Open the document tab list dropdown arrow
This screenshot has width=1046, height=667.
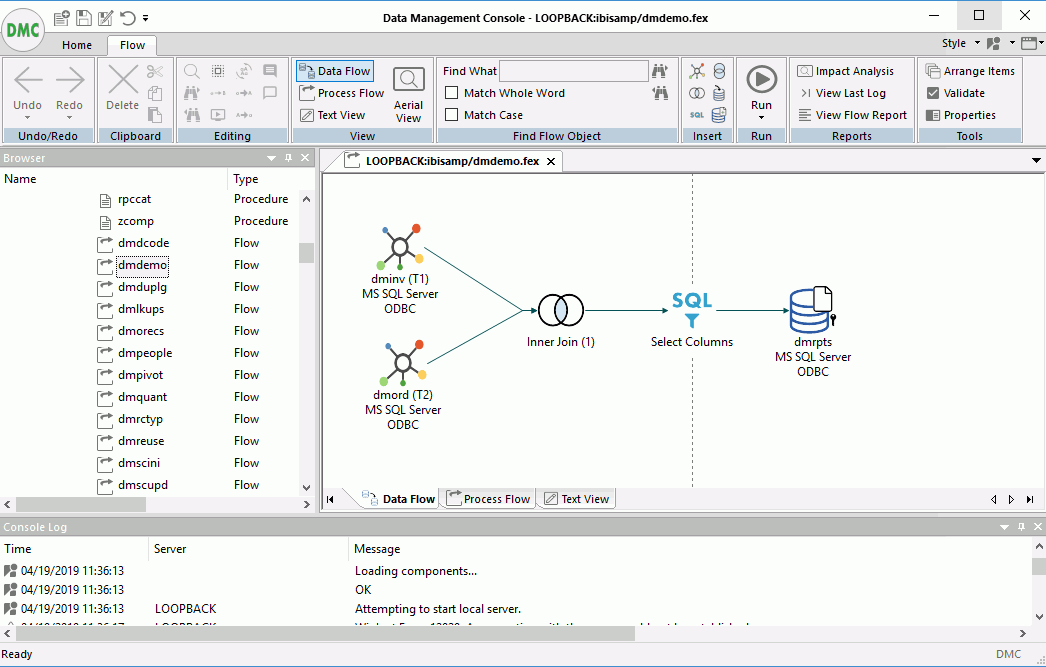point(1035,160)
